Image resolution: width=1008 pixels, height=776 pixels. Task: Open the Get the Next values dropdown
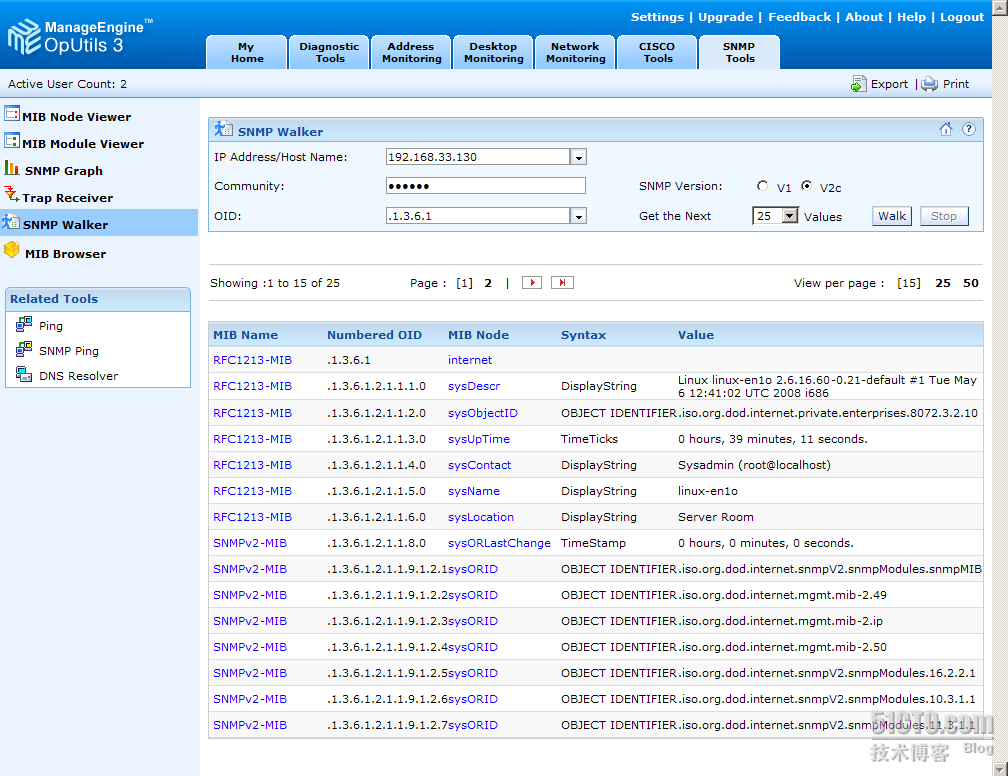click(789, 216)
